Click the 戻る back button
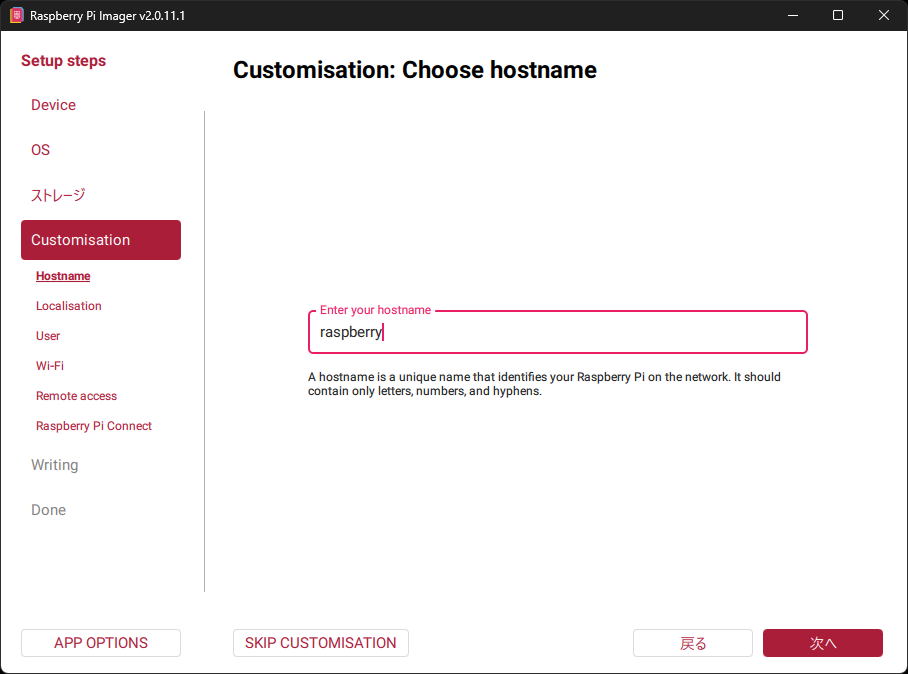908x674 pixels. [693, 643]
